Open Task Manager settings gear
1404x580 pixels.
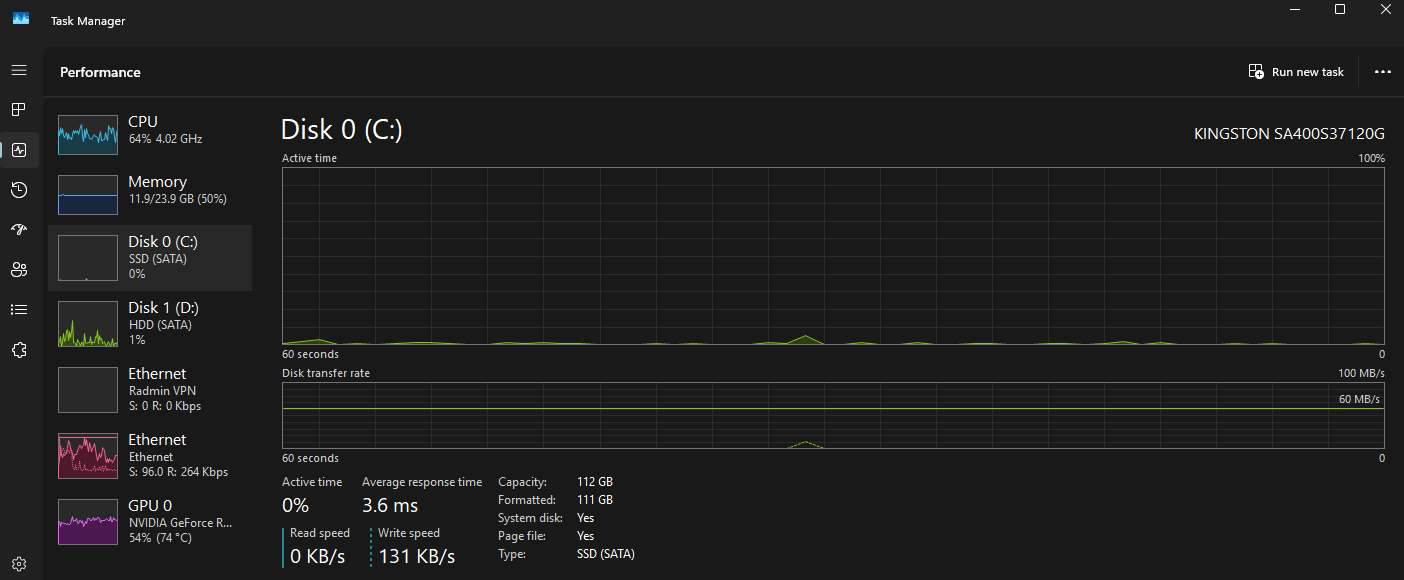click(x=19, y=564)
